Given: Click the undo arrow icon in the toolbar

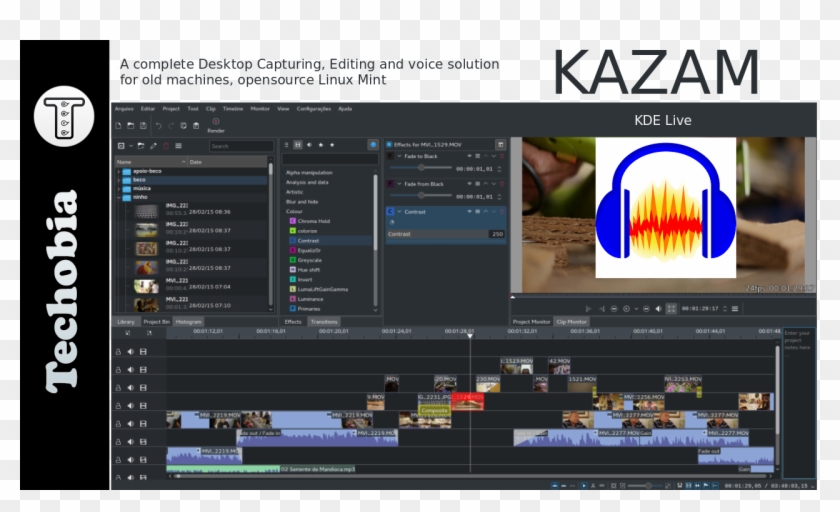Looking at the screenshot, I should (158, 125).
